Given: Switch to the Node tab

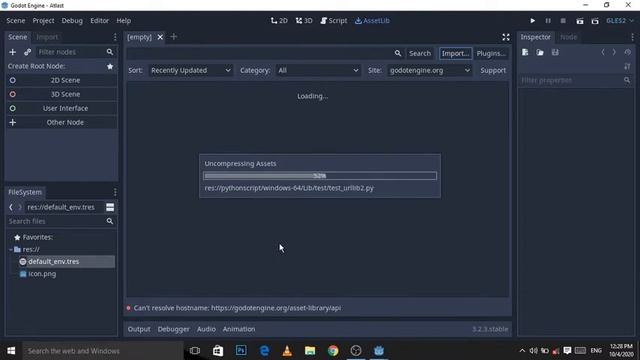Looking at the screenshot, I should point(569,37).
